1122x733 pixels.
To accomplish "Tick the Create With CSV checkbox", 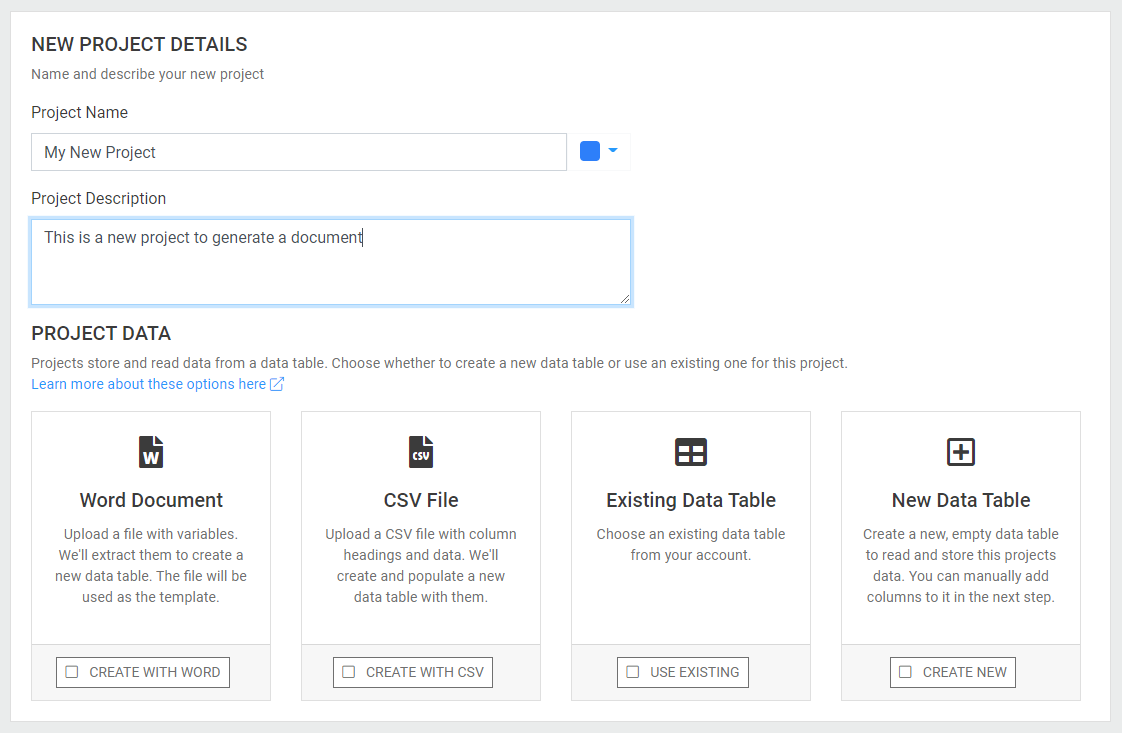I will coord(349,672).
